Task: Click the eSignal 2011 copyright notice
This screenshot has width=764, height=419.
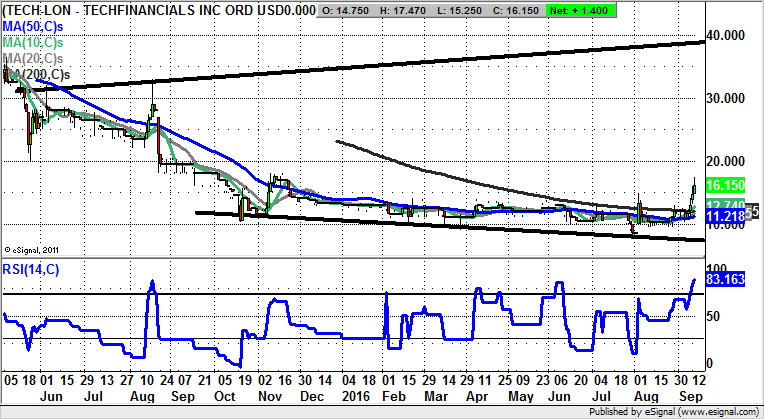Action: (x=33, y=248)
